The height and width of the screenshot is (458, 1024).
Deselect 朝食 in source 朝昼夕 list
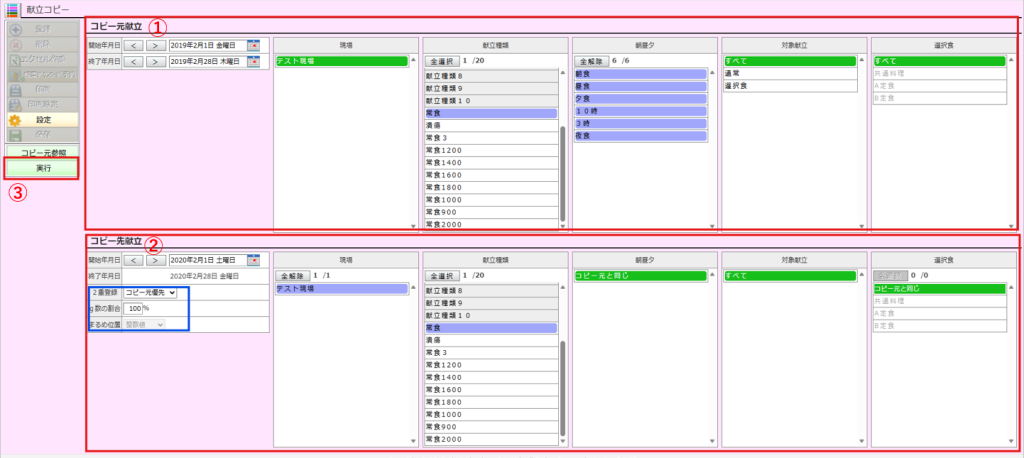642,74
